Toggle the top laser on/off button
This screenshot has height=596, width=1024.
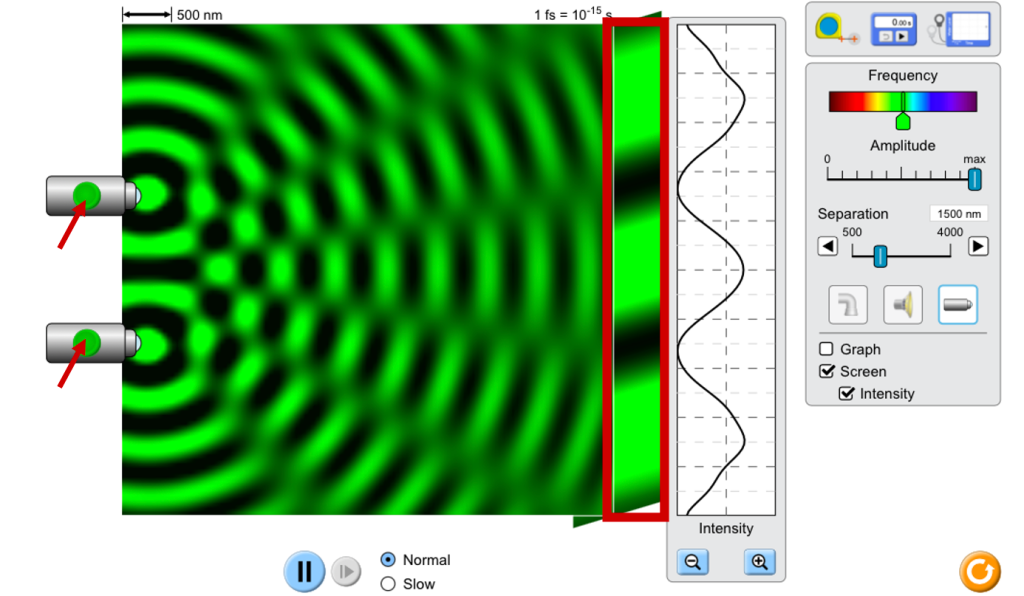(x=86, y=195)
